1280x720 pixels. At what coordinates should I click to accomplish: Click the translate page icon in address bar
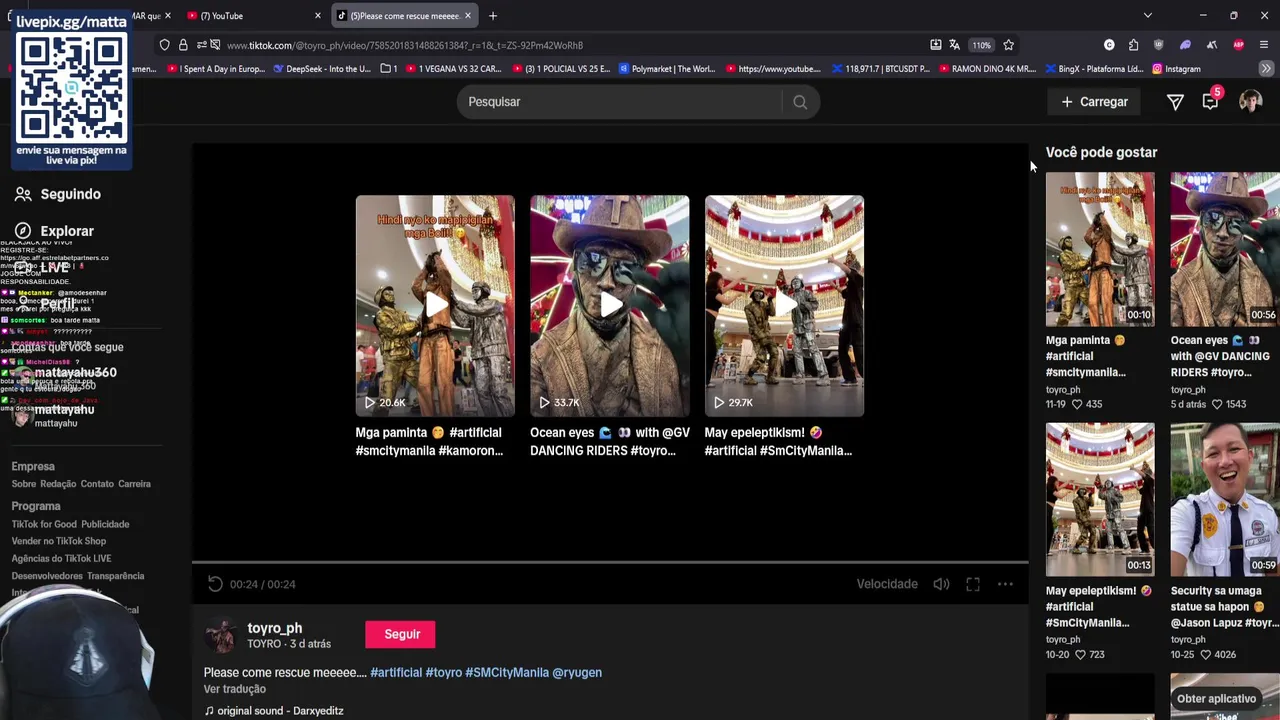(954, 45)
